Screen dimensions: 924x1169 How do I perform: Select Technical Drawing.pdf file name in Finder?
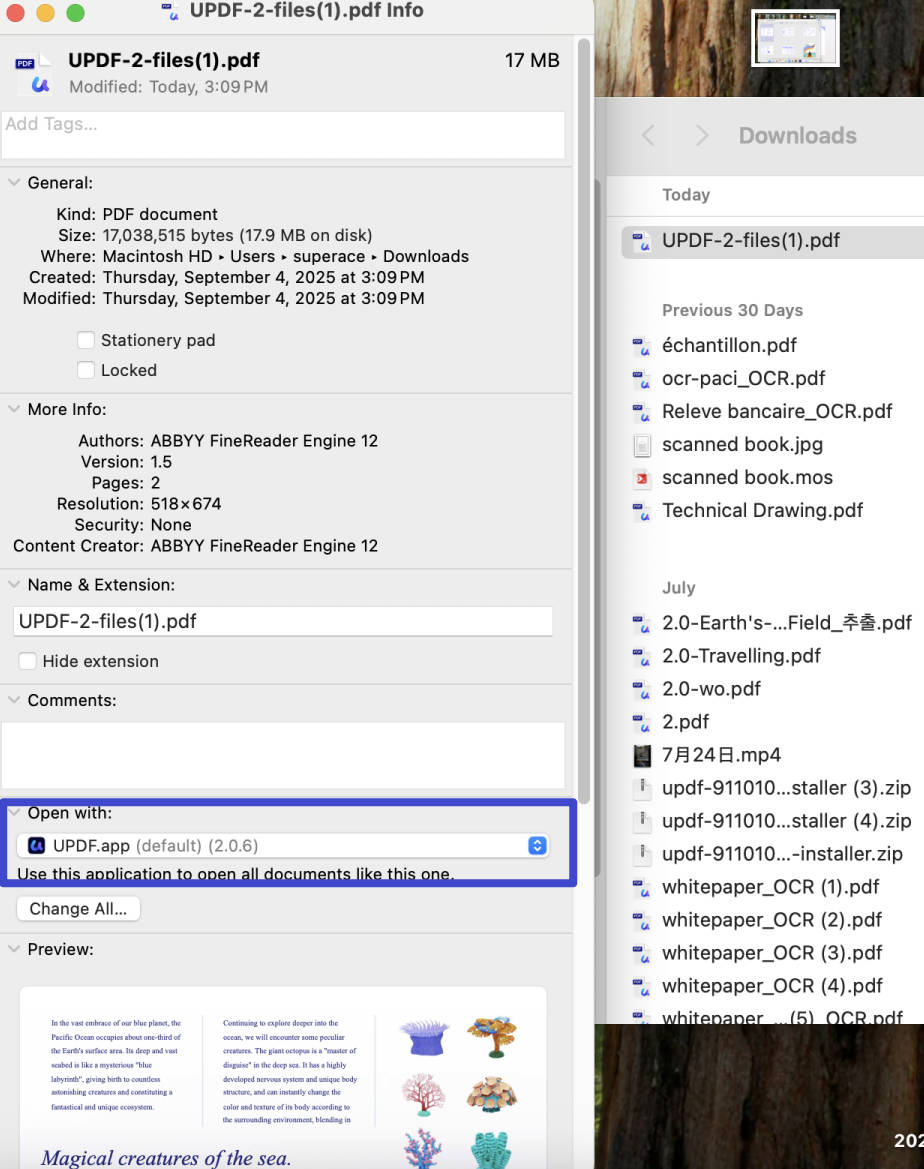click(x=762, y=511)
